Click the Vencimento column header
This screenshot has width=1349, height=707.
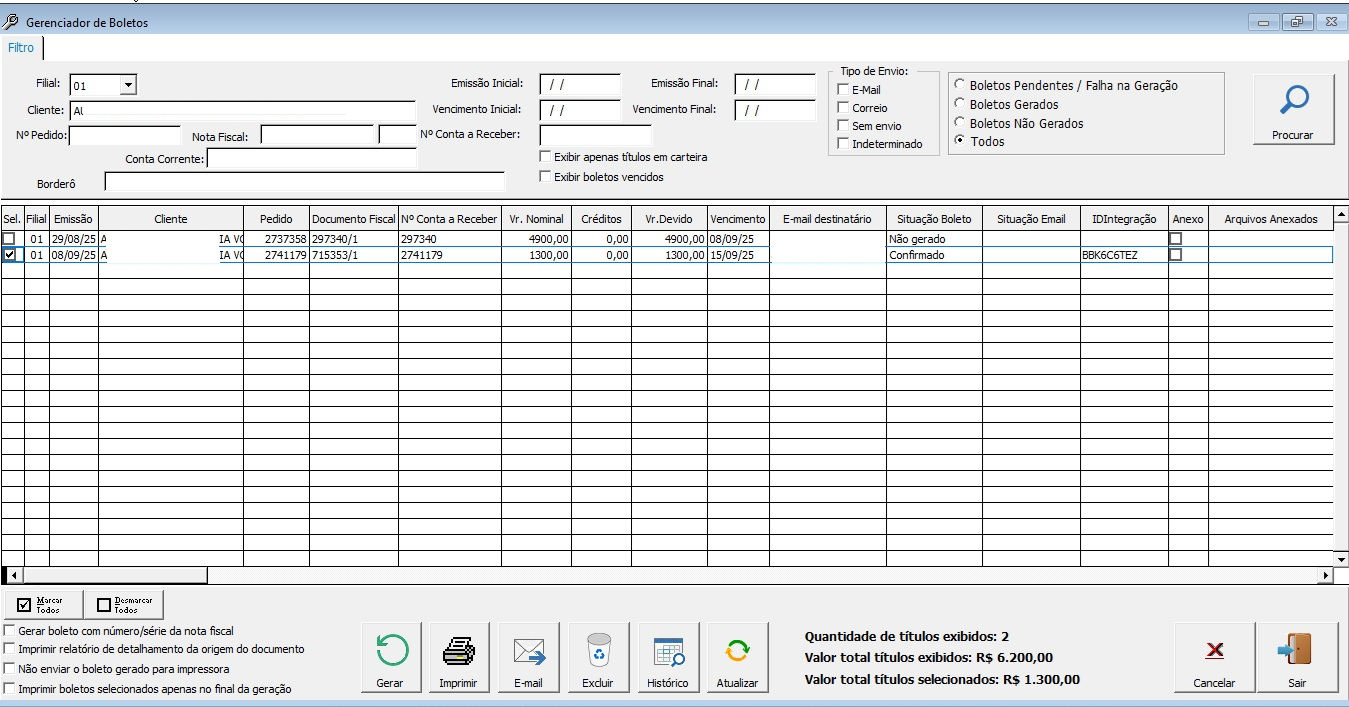click(x=737, y=219)
